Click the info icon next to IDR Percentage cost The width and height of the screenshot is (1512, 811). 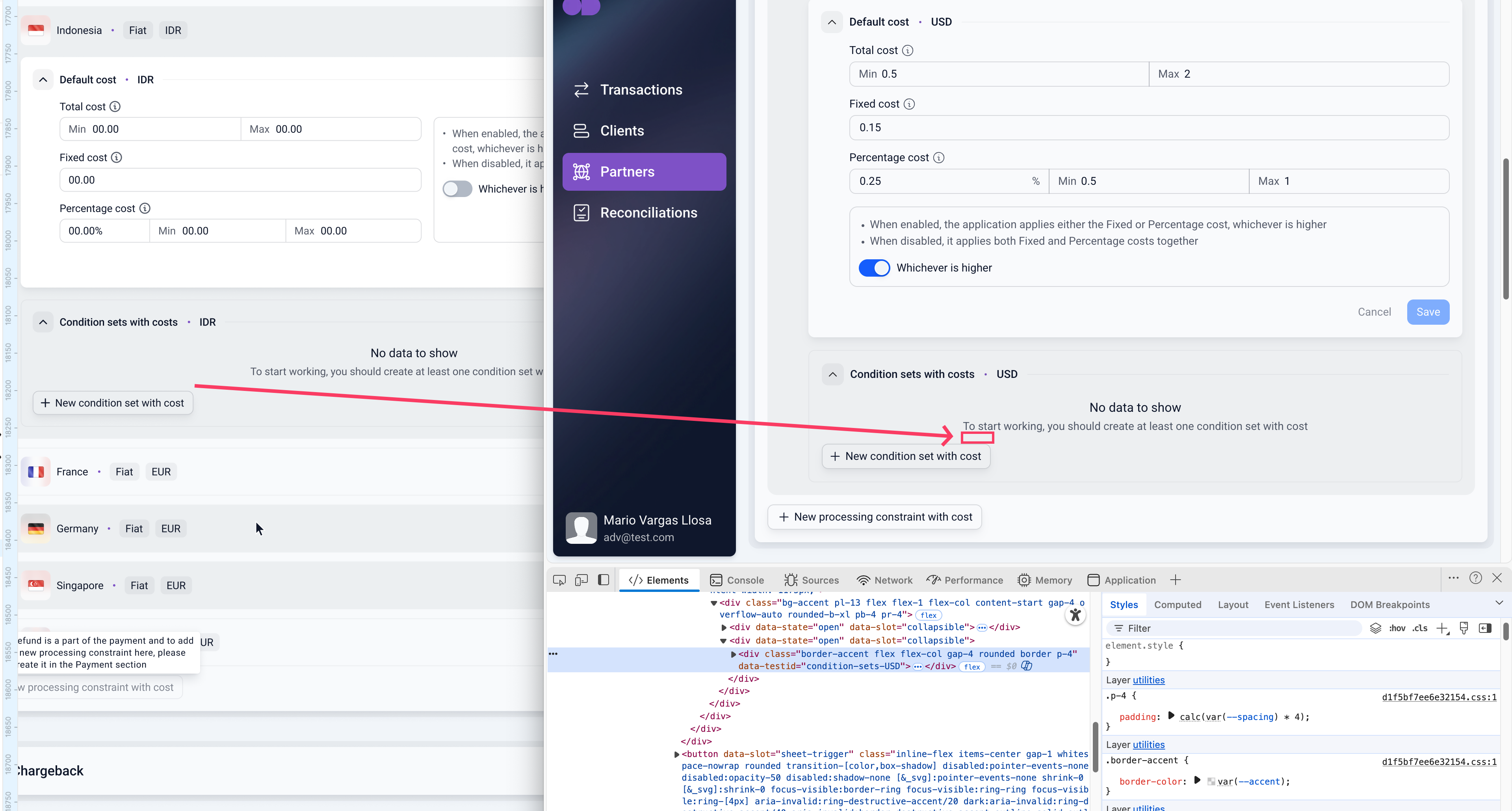point(145,208)
